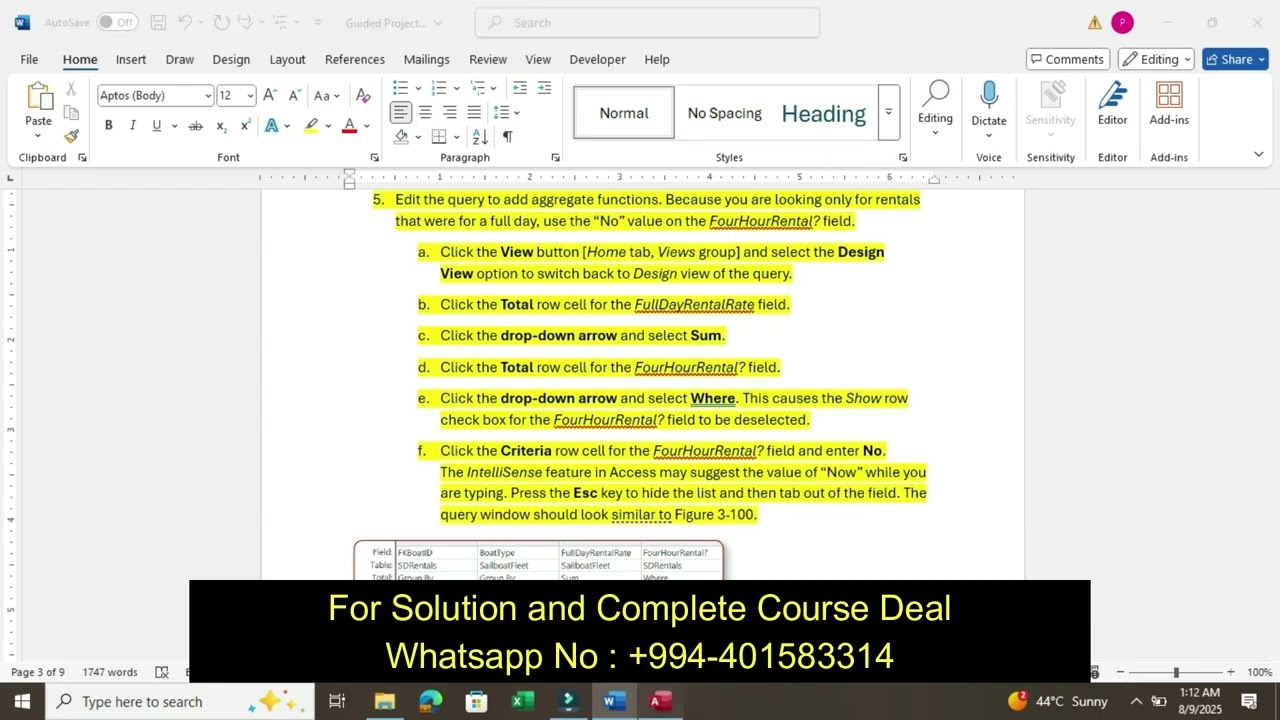The image size is (1280, 720).
Task: Switch to the References tab
Action: (x=355, y=59)
